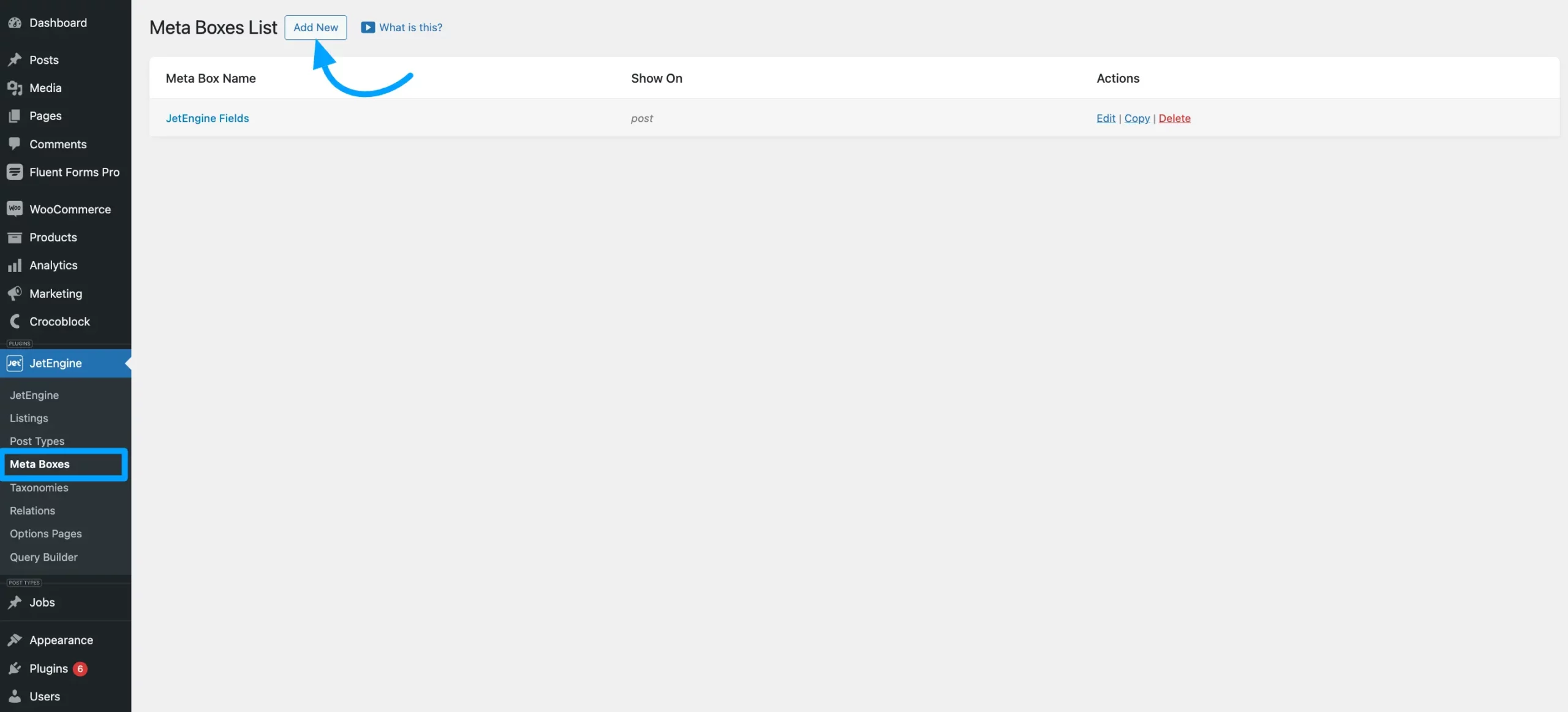
Task: Click the Dashboard gauge icon
Action: coord(15,23)
